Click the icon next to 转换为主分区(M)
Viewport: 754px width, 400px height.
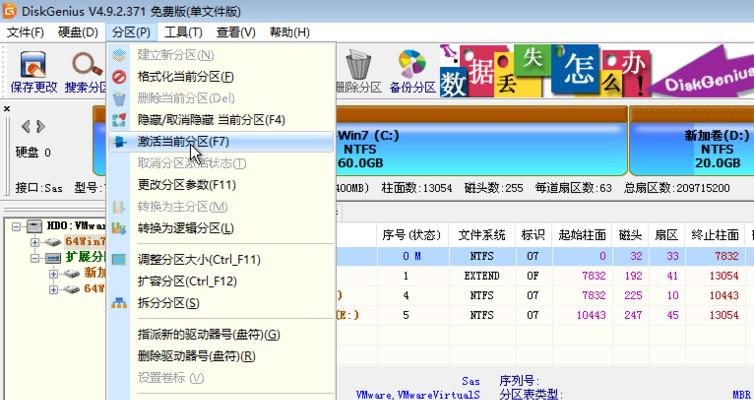click(x=119, y=207)
